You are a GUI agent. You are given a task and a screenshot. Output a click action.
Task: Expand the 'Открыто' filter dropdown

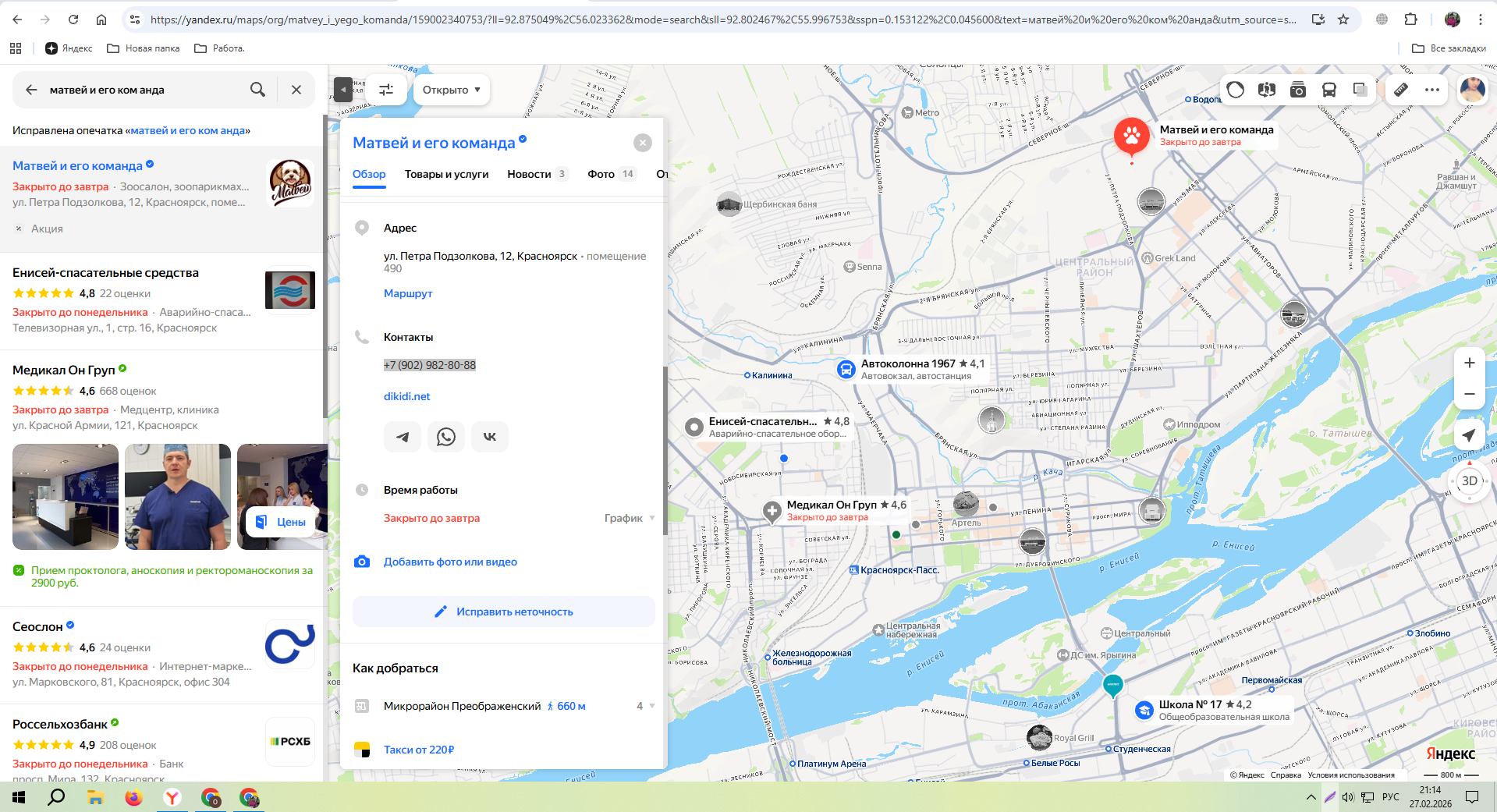[451, 90]
